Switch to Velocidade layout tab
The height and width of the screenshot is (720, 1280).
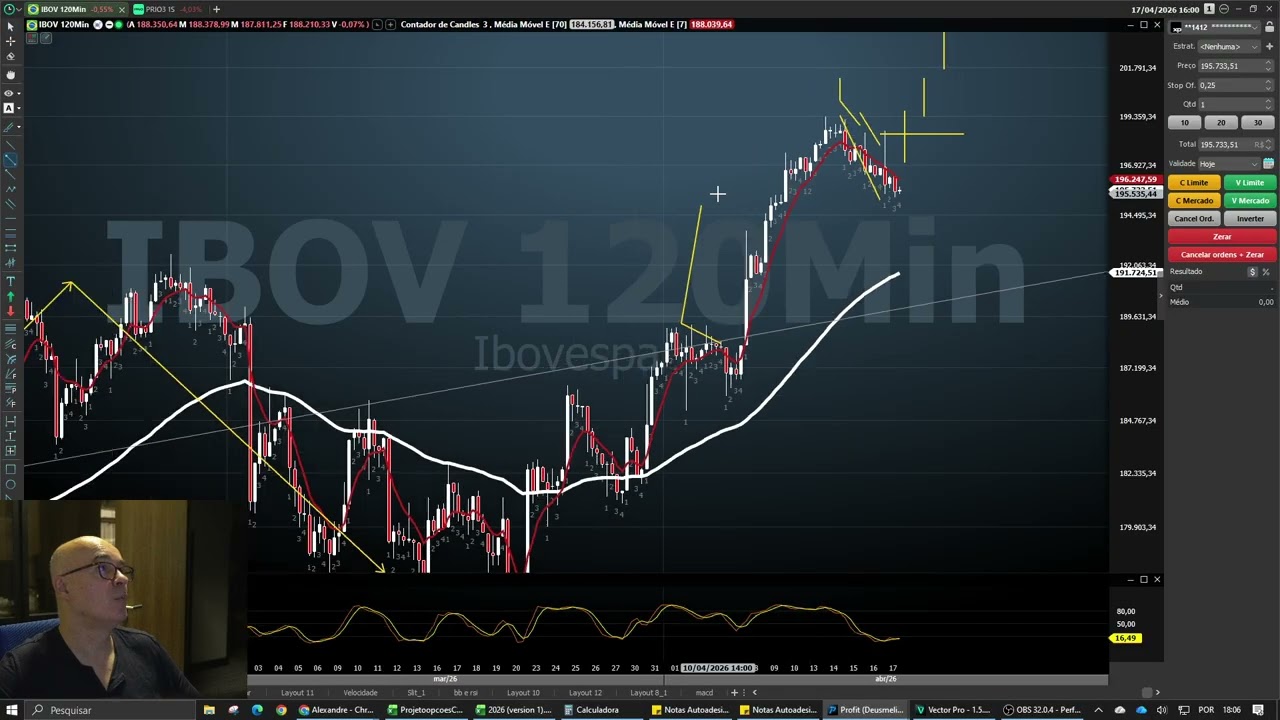tap(360, 693)
